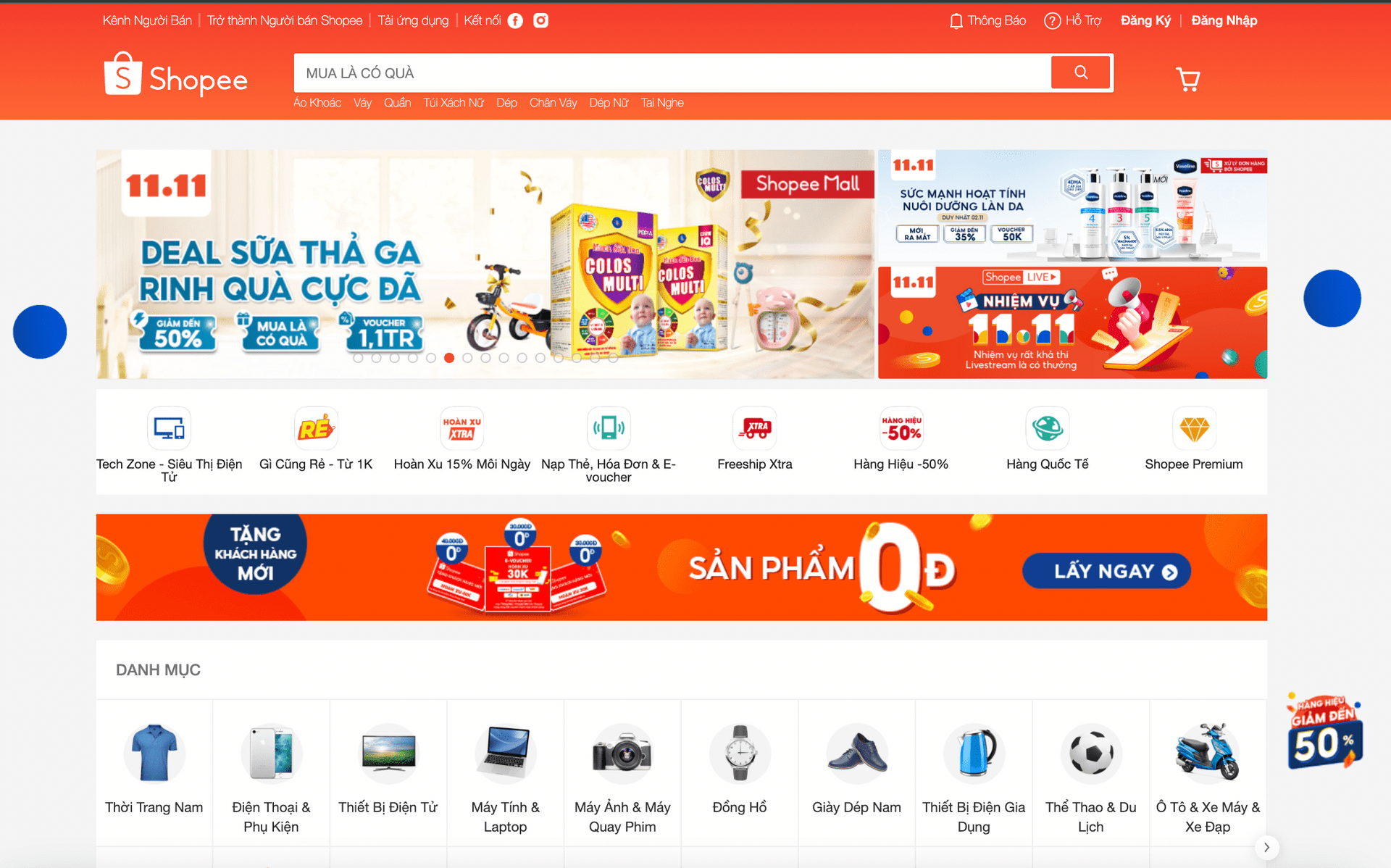Click Hỗ Trợ support text
1391x868 pixels.
[1083, 21]
